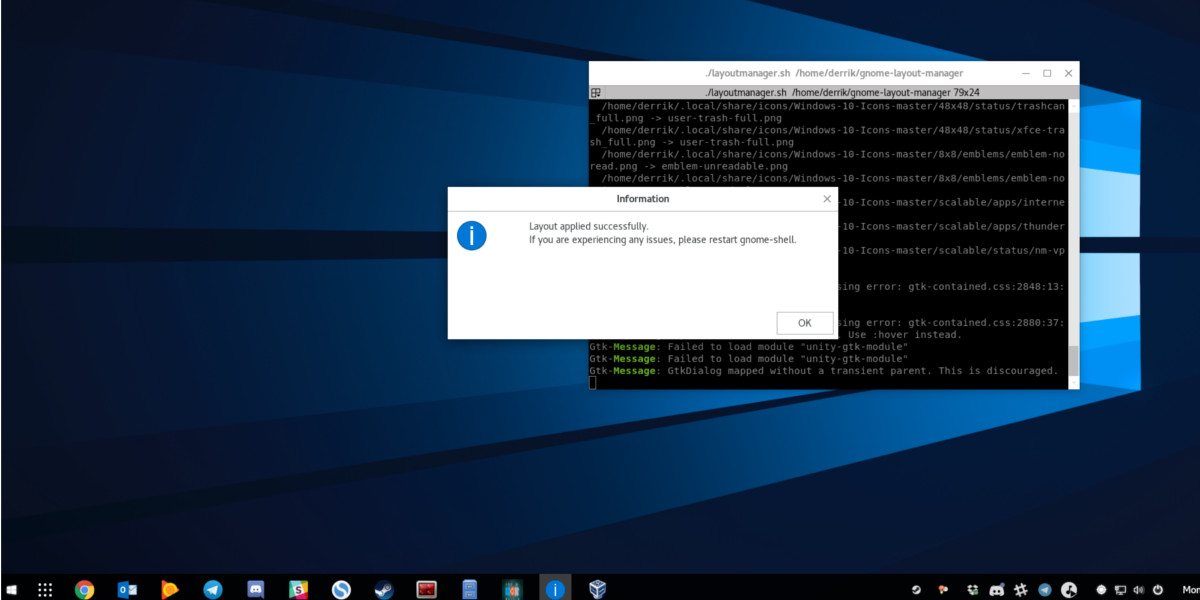Maximize the layoutmanager.sh terminal window
Screen dimensions: 1200x600
1047,73
